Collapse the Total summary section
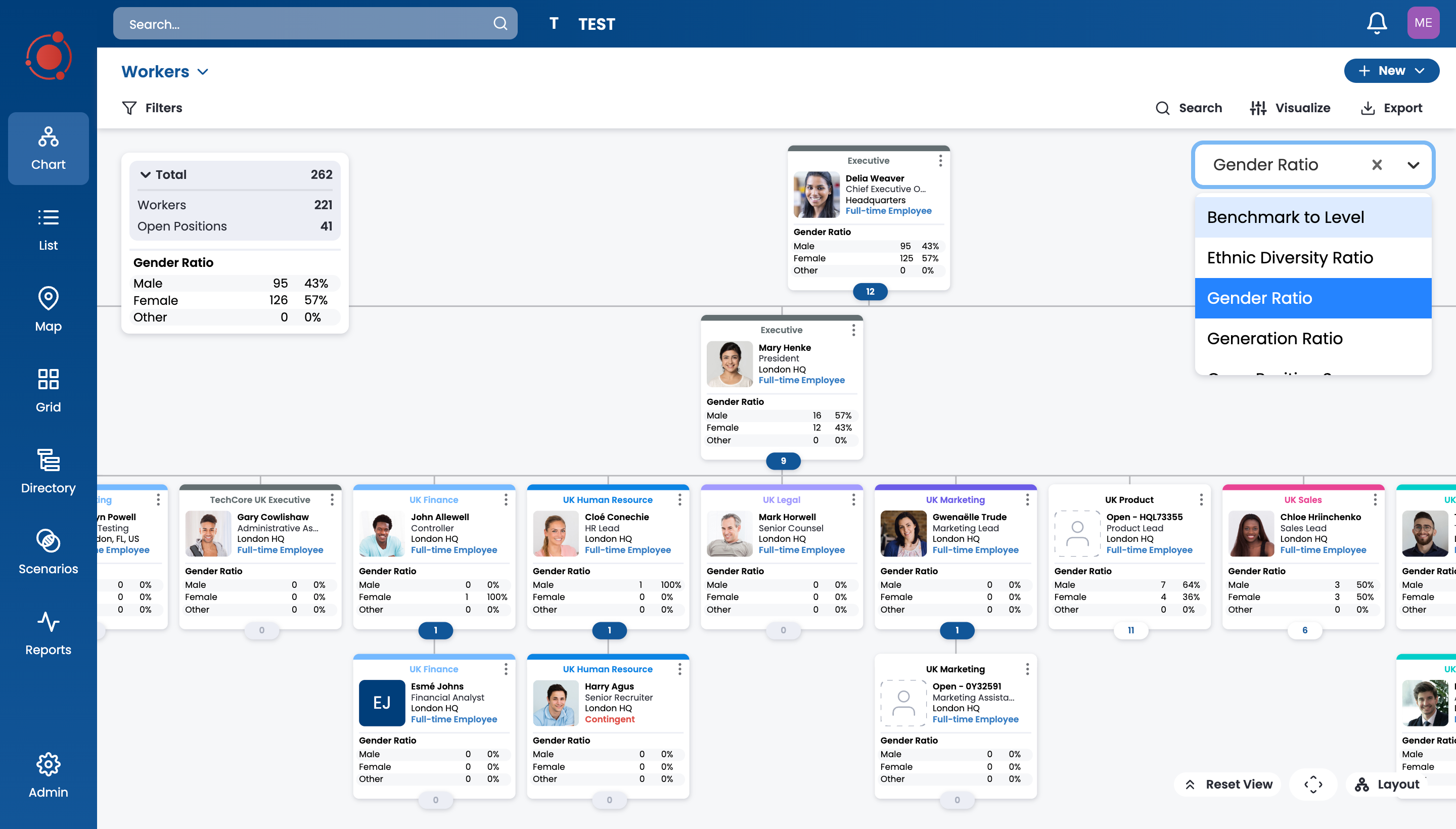1456x829 pixels. coord(146,174)
